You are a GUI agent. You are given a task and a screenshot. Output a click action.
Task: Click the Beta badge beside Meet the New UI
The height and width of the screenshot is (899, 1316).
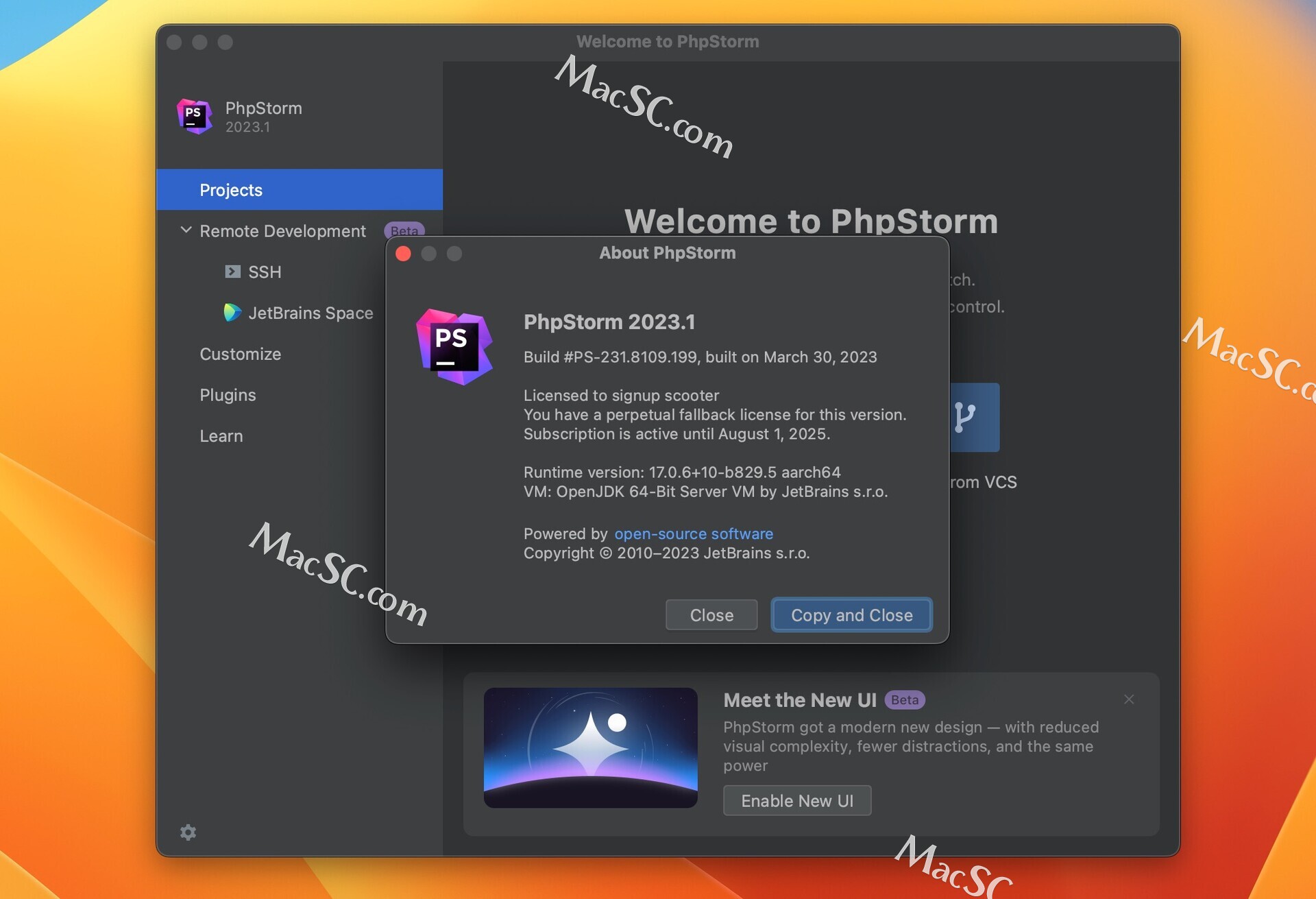(905, 699)
